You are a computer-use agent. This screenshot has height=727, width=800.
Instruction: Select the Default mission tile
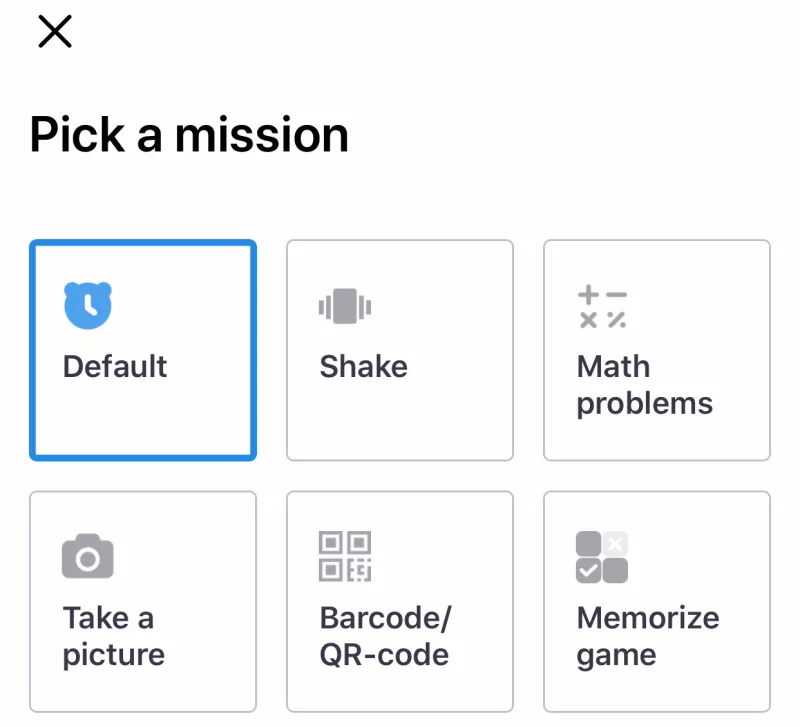click(x=143, y=350)
